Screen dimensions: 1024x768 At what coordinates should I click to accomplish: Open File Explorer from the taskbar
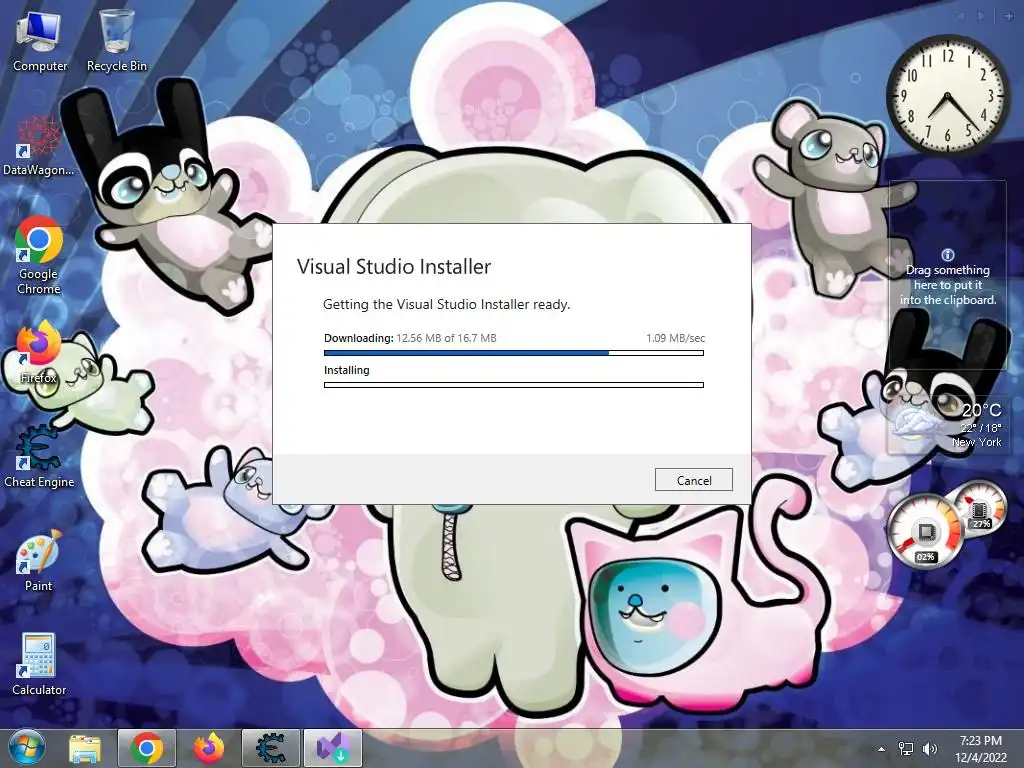point(85,748)
